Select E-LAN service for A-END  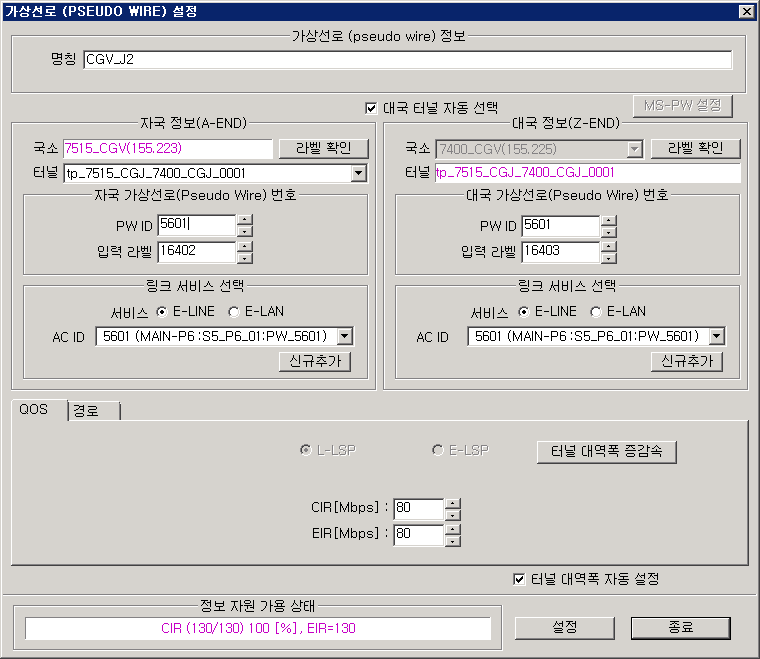[234, 312]
